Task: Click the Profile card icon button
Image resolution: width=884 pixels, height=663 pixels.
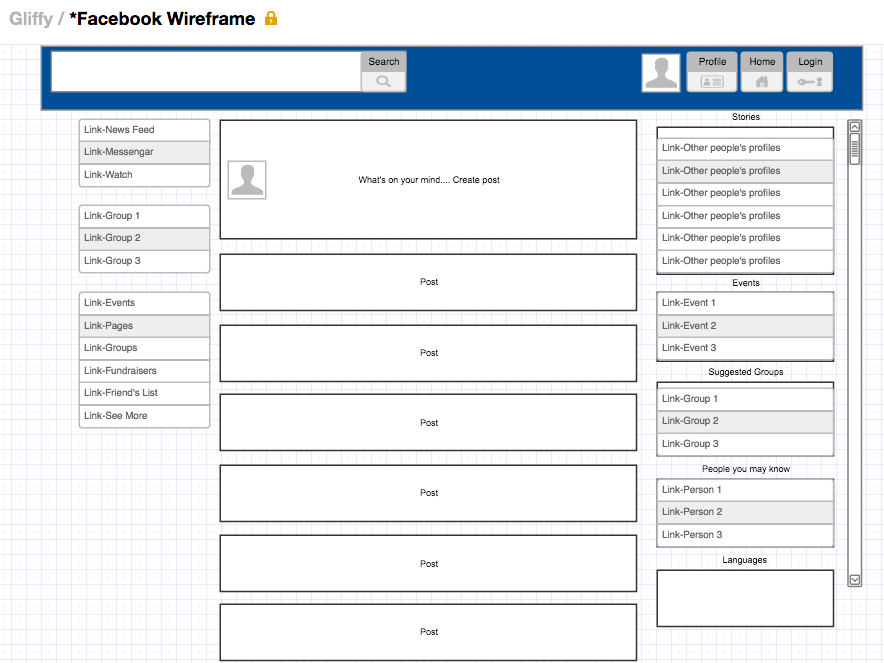Action: (x=712, y=82)
